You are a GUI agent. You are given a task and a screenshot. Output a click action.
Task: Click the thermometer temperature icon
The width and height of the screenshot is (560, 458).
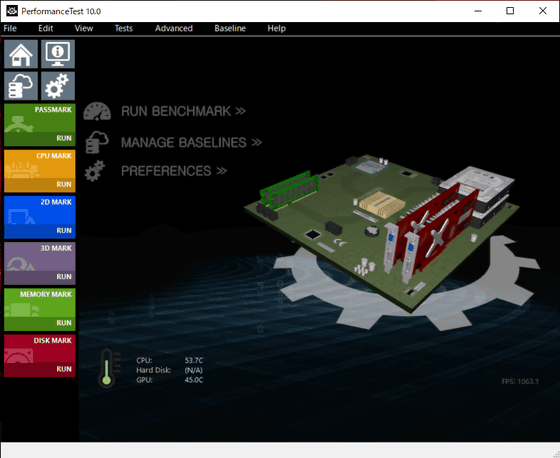pos(107,368)
